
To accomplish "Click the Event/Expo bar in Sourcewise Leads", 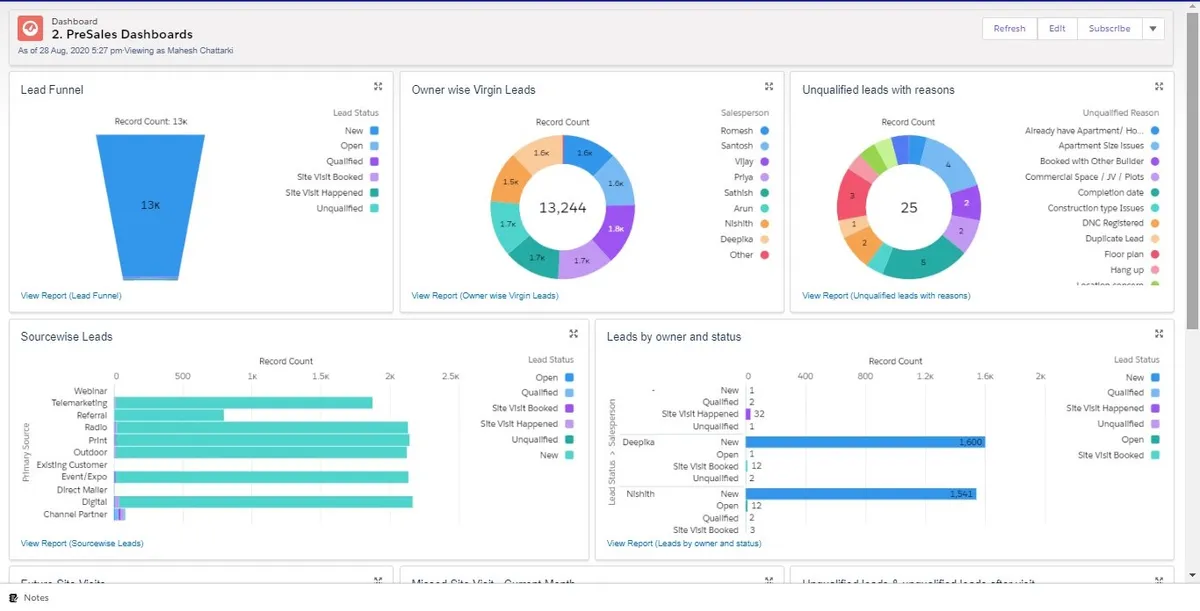I will coord(262,477).
